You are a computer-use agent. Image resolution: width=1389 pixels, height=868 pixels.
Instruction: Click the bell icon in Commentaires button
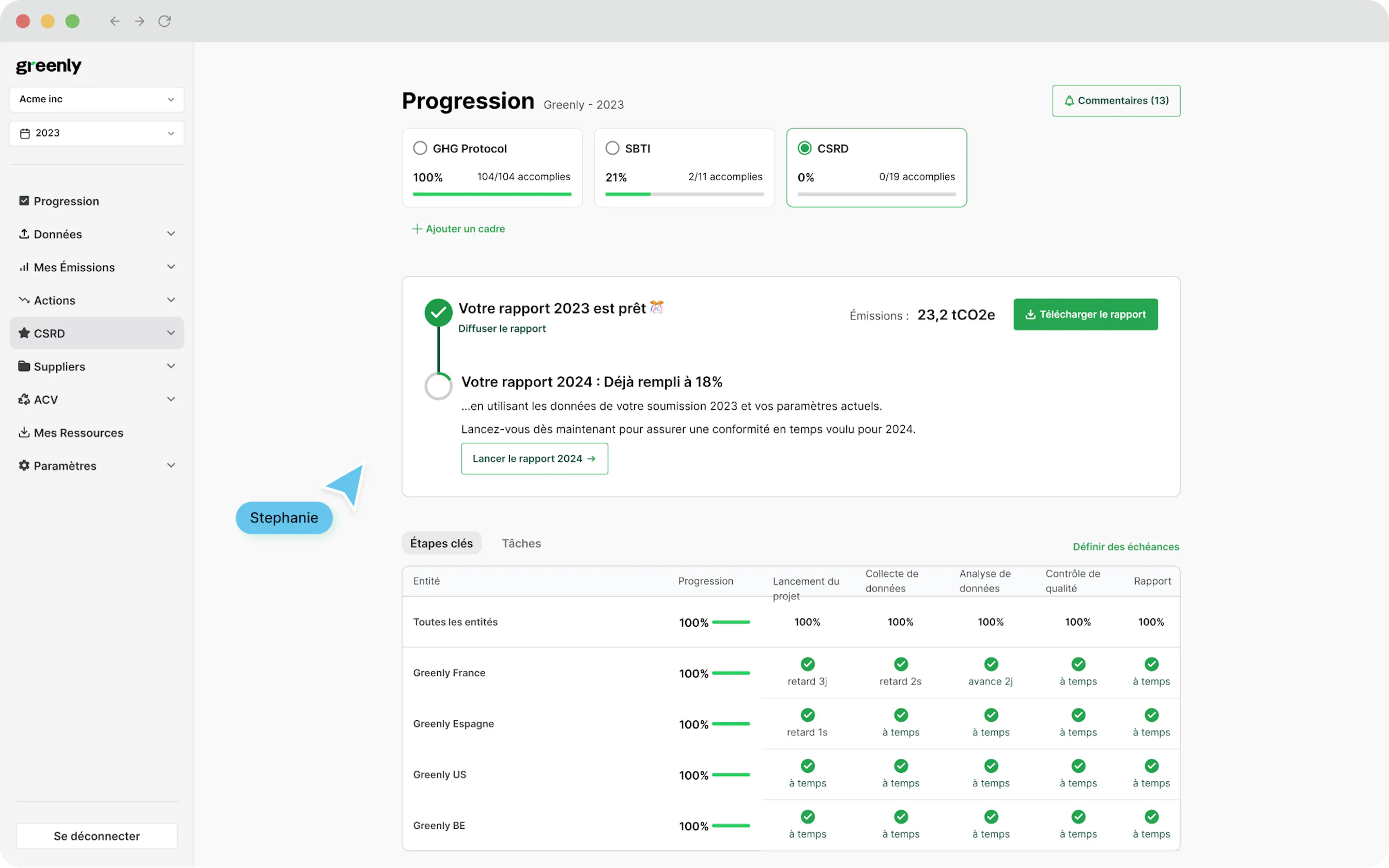point(1069,100)
